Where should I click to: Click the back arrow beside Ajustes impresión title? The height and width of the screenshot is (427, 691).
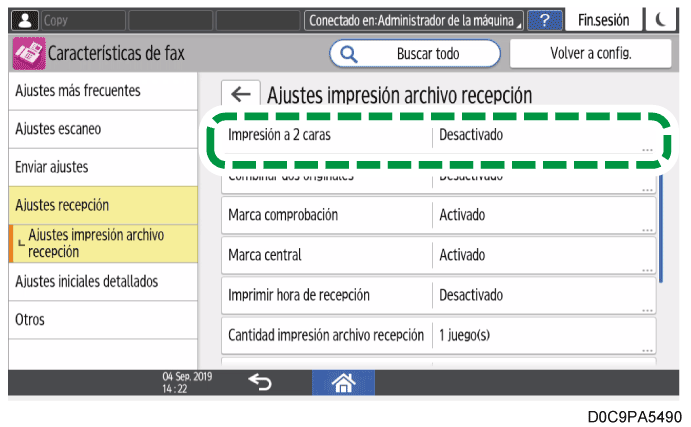[240, 95]
